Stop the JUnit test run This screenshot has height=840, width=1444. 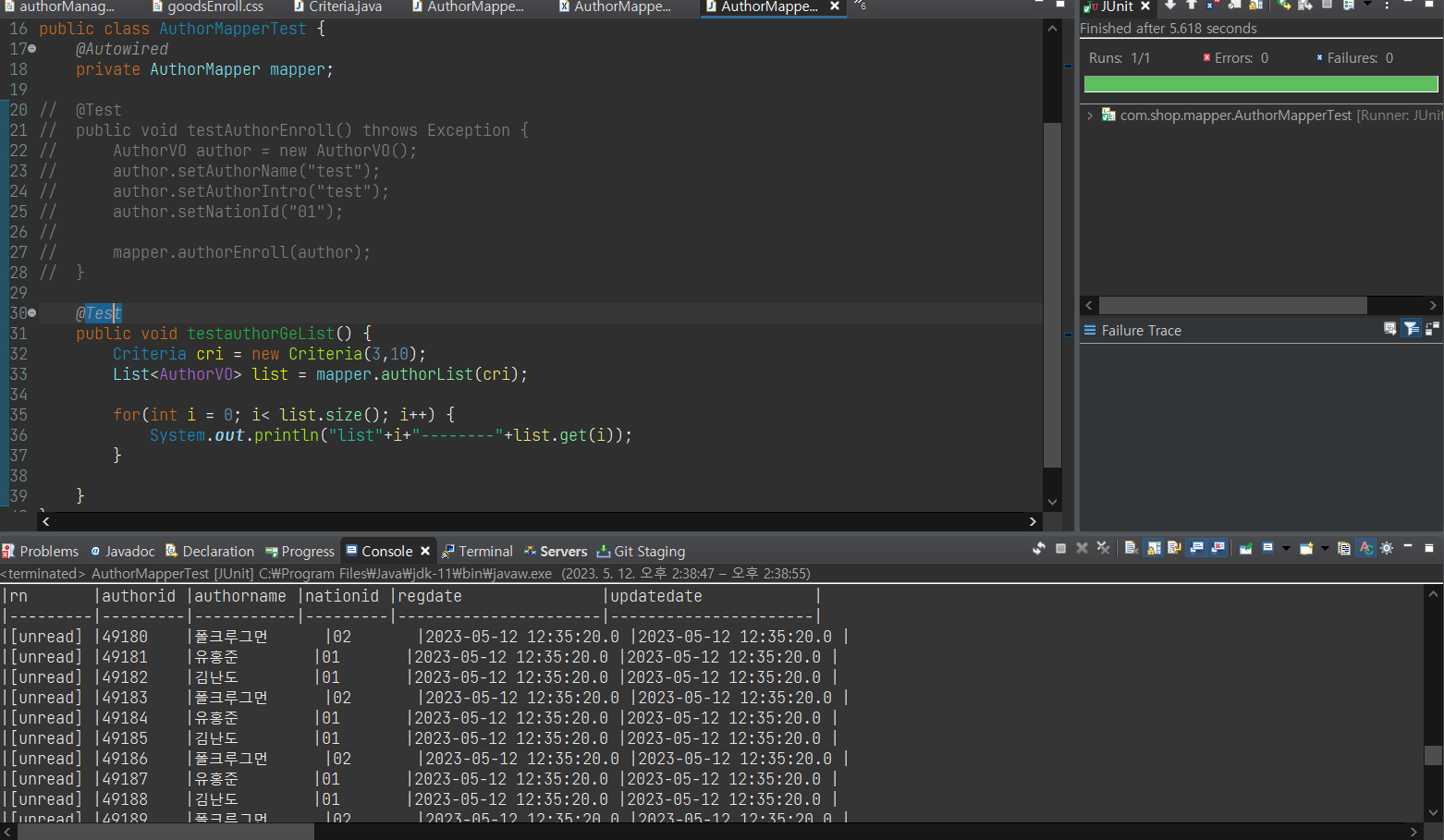1327,6
